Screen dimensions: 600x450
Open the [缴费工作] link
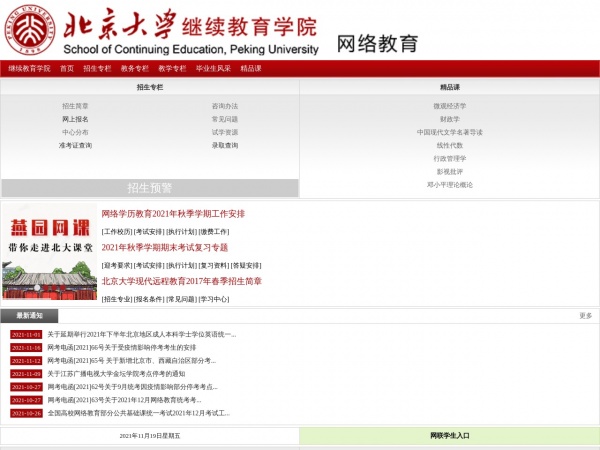[x=214, y=232]
